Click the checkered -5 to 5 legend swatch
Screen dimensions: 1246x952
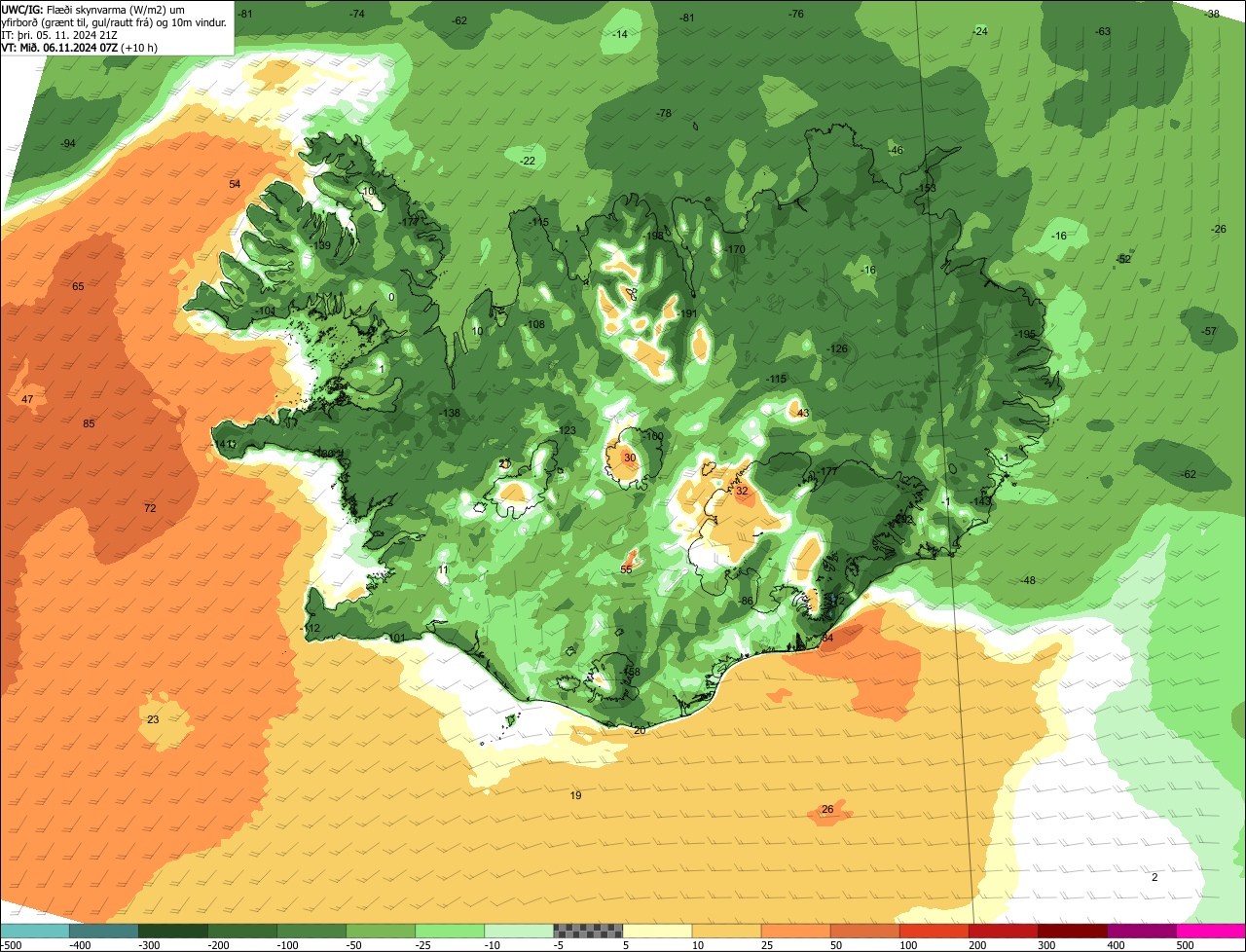[x=588, y=931]
